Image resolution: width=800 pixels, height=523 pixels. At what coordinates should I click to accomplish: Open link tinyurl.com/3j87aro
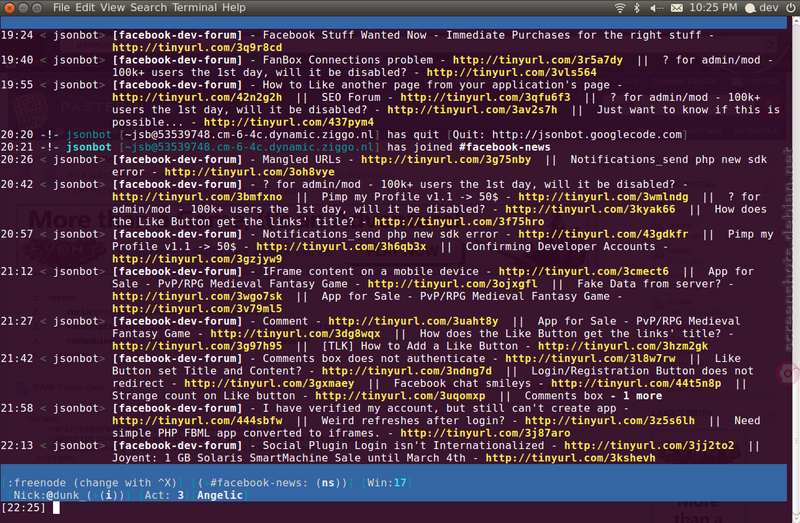[485, 433]
